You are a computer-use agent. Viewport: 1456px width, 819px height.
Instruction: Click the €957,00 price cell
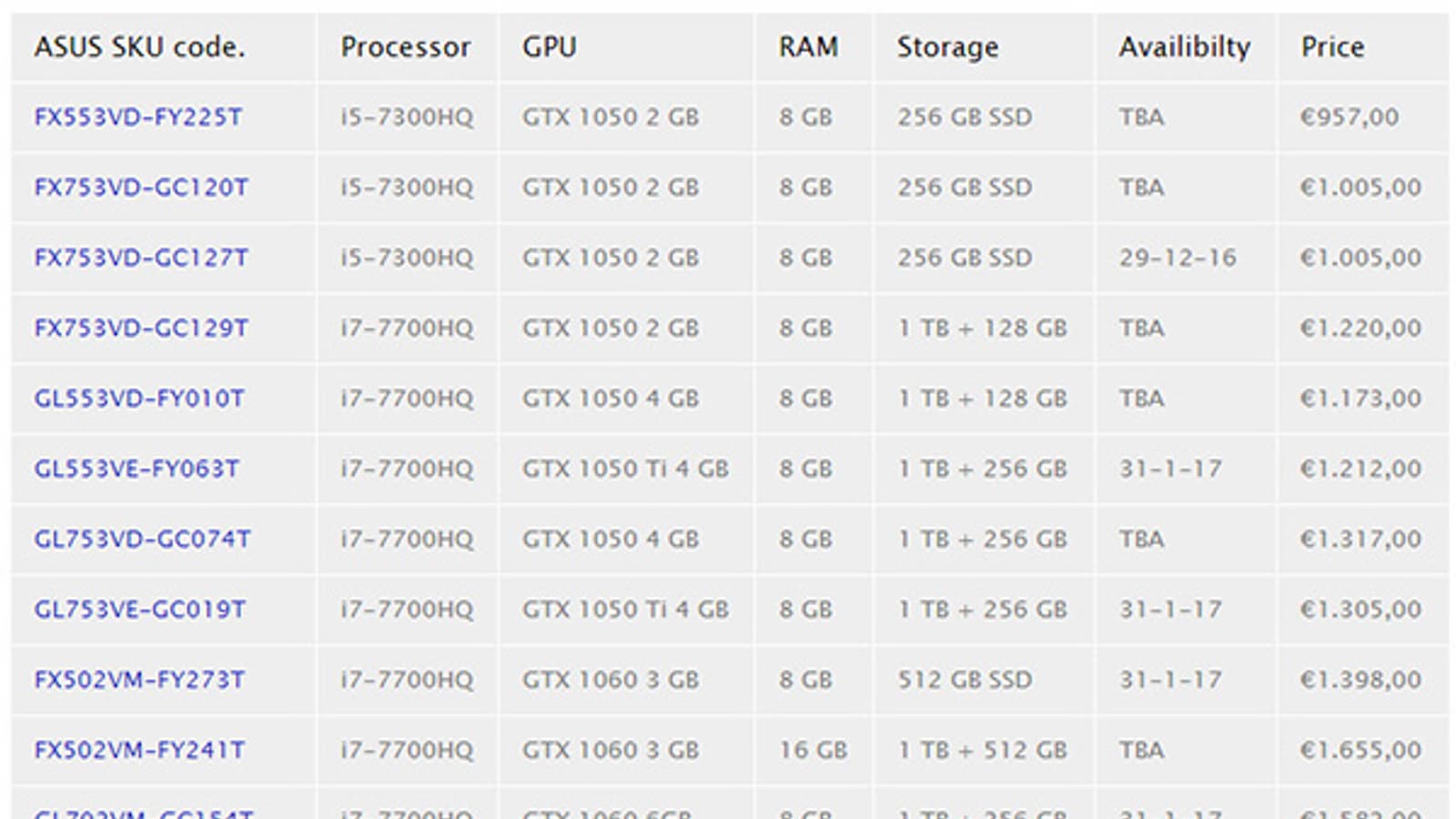tap(1350, 117)
